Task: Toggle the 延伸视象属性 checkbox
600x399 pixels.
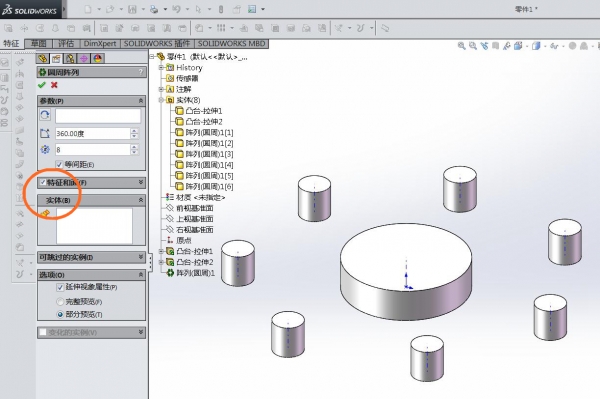Action: (60, 287)
